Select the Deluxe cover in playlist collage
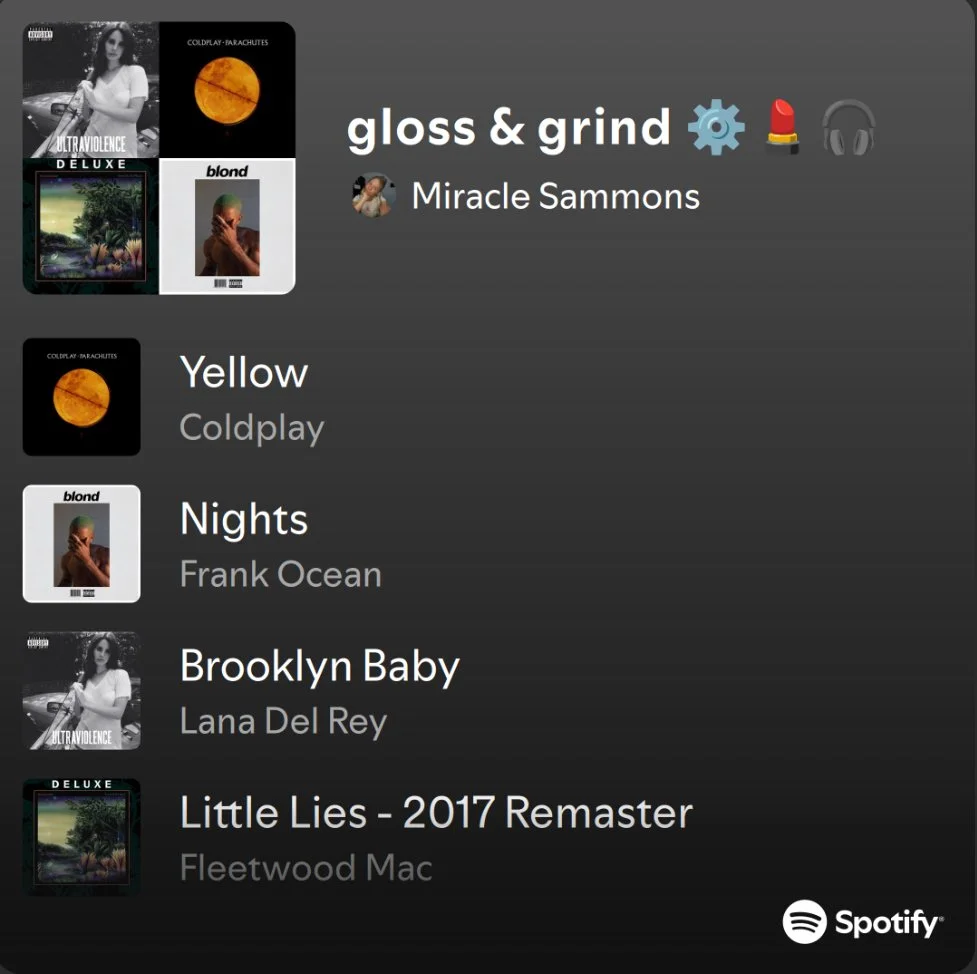 91,226
